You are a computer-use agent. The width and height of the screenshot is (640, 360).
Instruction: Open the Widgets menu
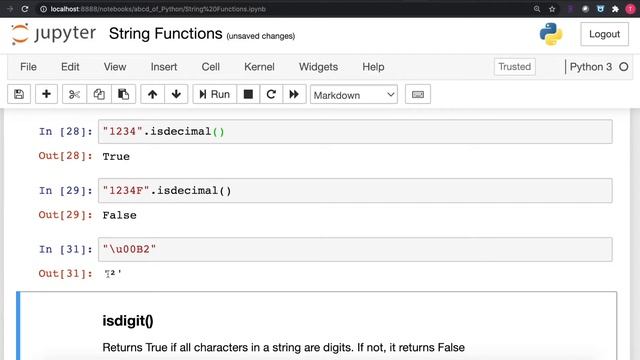click(x=318, y=67)
